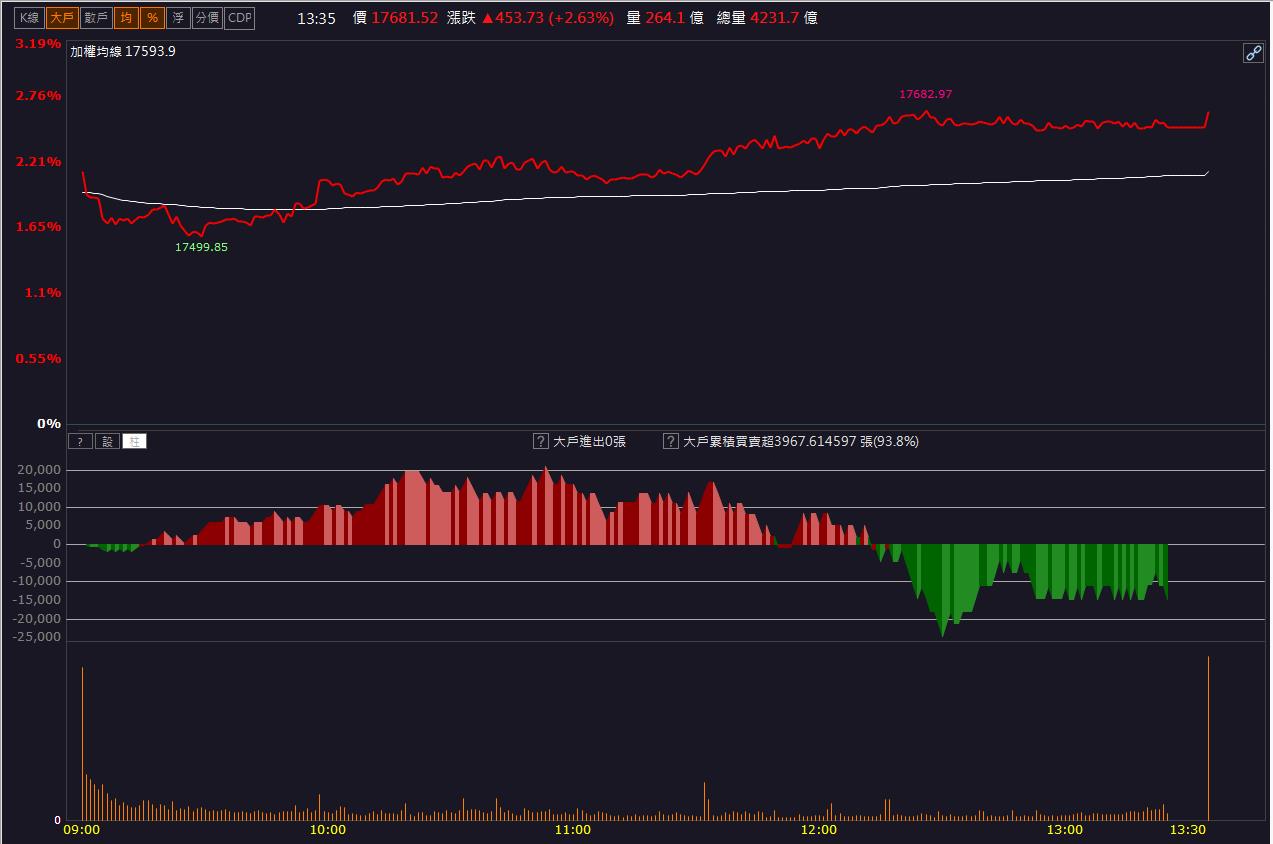Viewport: 1273px width, 844px height.
Task: Switch to K線 chart view
Action: coord(30,18)
